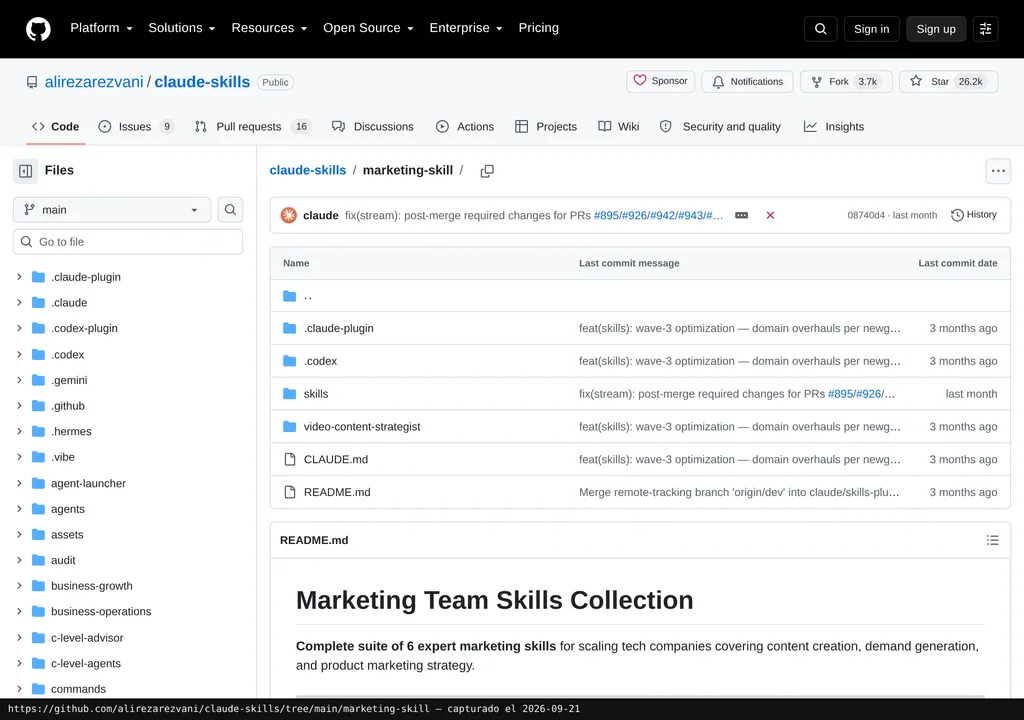Open the Discussions tab
This screenshot has height=720, width=1024.
pos(373,127)
